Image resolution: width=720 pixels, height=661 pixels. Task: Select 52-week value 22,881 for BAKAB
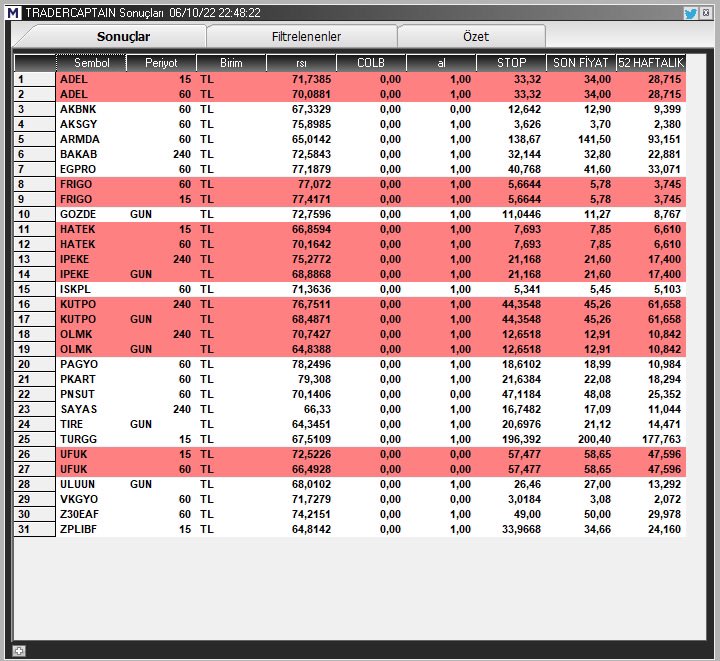664,154
